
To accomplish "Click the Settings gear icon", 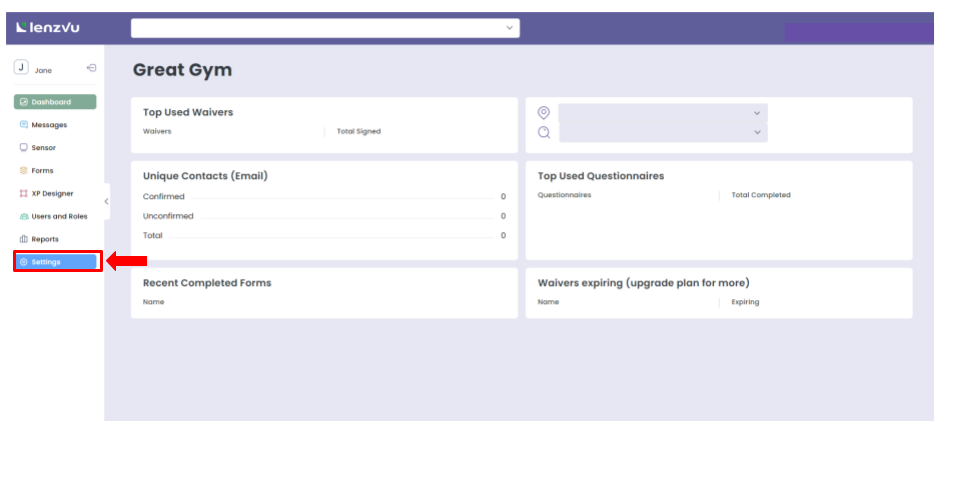I will click(24, 262).
